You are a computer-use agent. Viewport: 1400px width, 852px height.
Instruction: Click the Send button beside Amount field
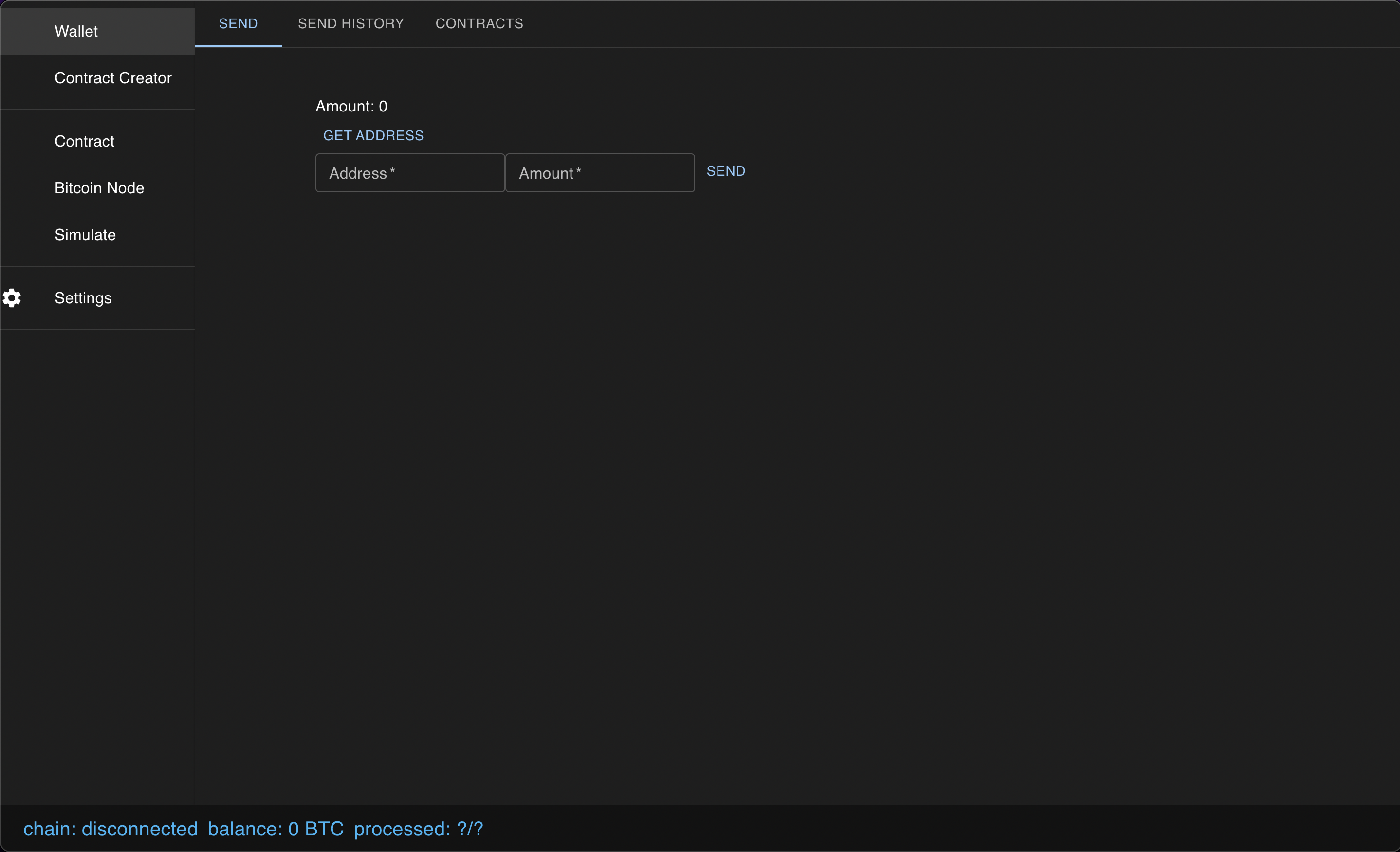pos(726,171)
